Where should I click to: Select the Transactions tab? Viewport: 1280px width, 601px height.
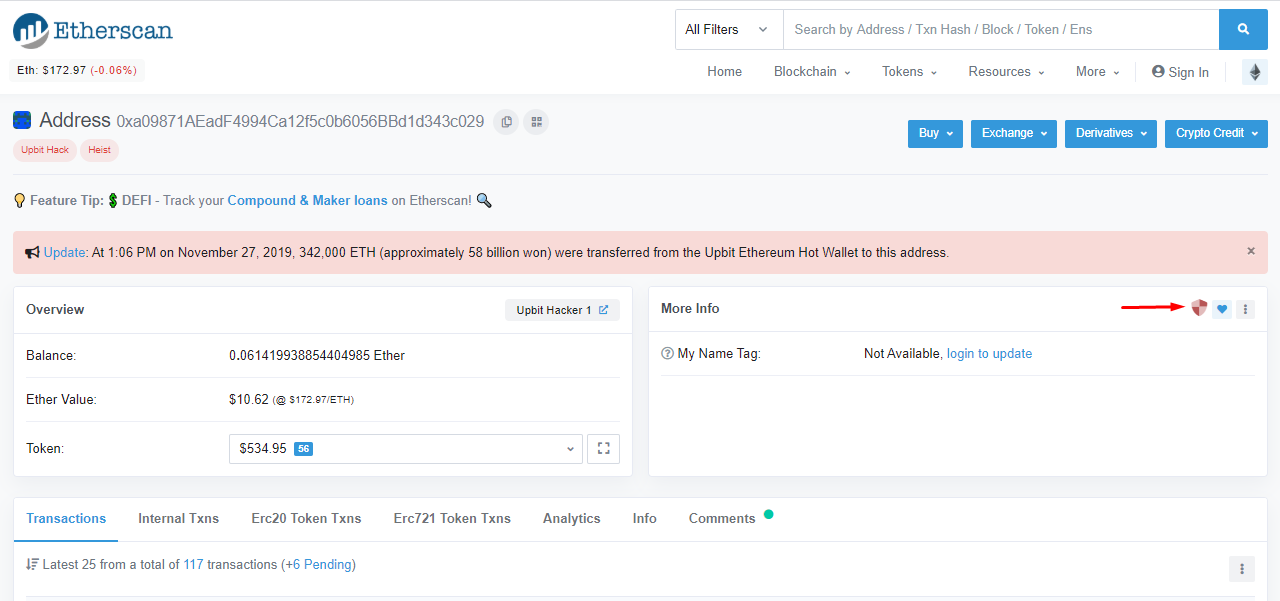66,518
